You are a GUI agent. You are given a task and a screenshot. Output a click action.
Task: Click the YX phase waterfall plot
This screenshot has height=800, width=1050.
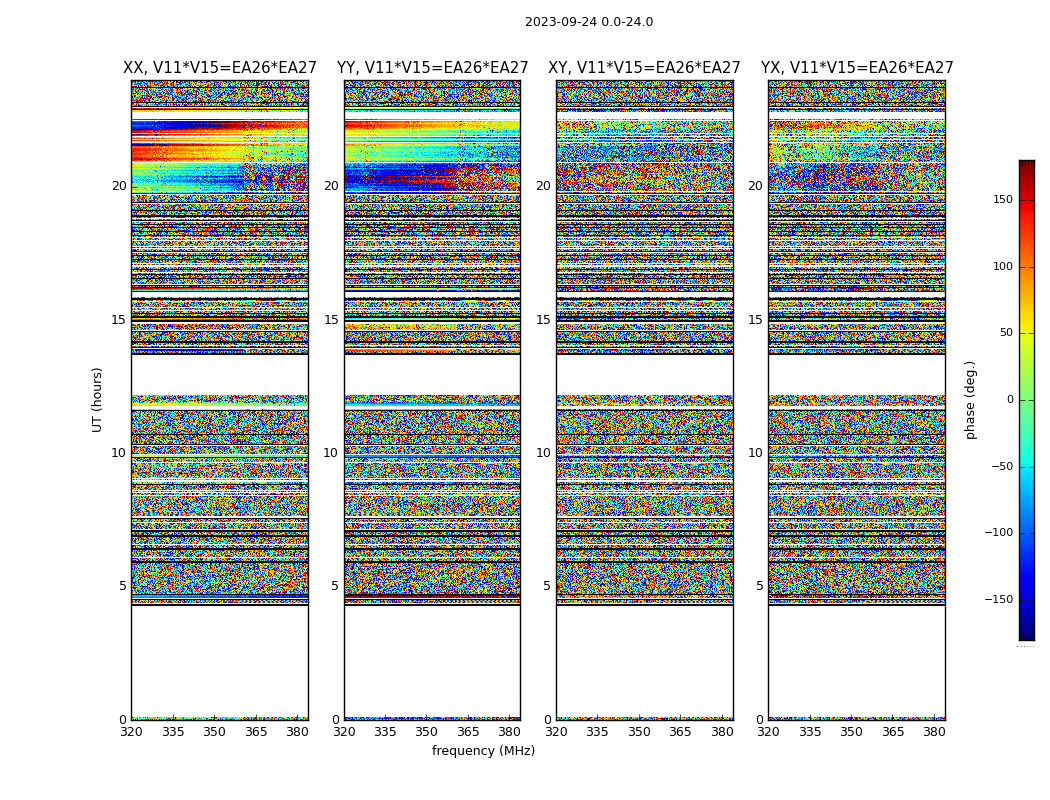tap(856, 400)
